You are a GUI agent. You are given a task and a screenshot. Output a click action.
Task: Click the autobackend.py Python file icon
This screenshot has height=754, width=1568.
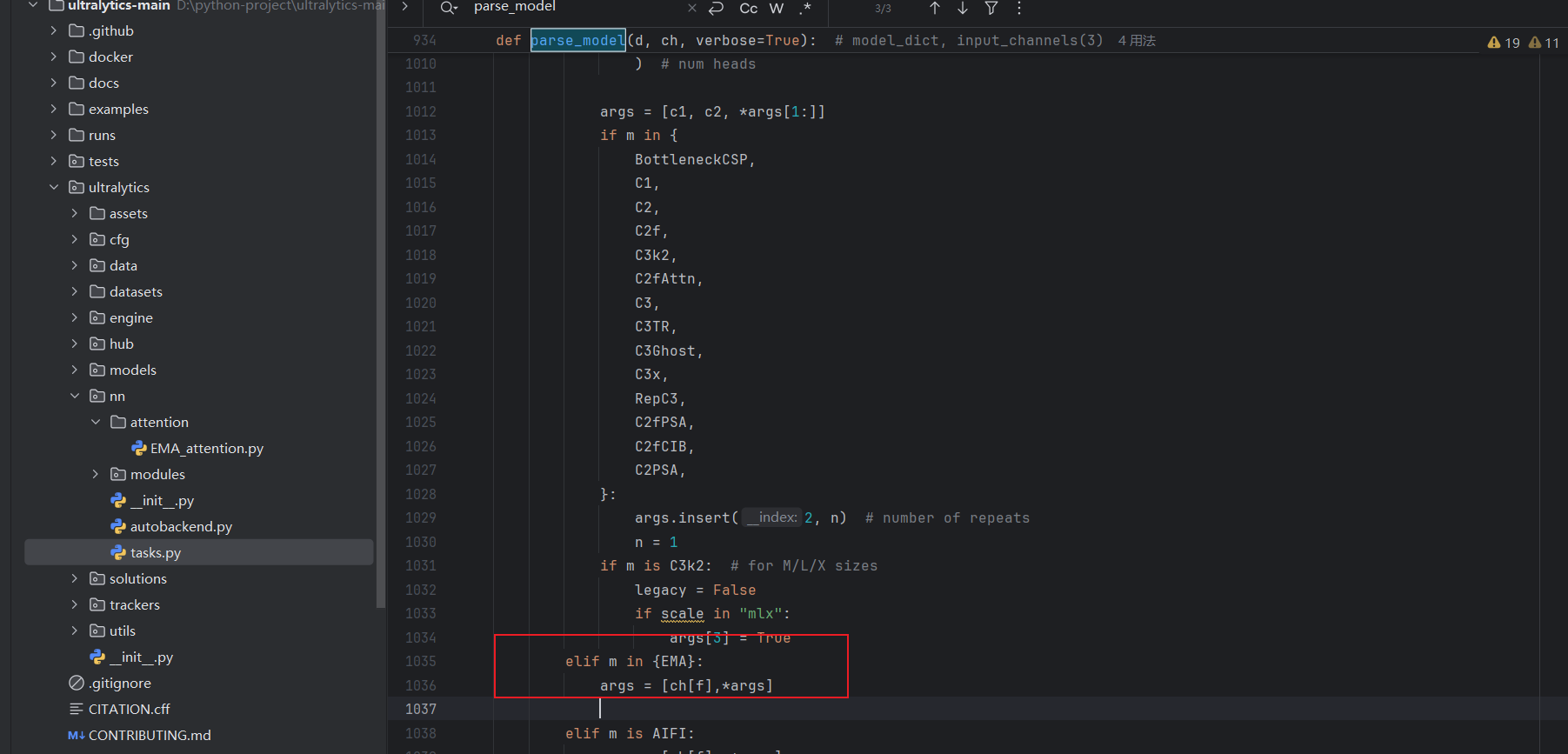(118, 526)
